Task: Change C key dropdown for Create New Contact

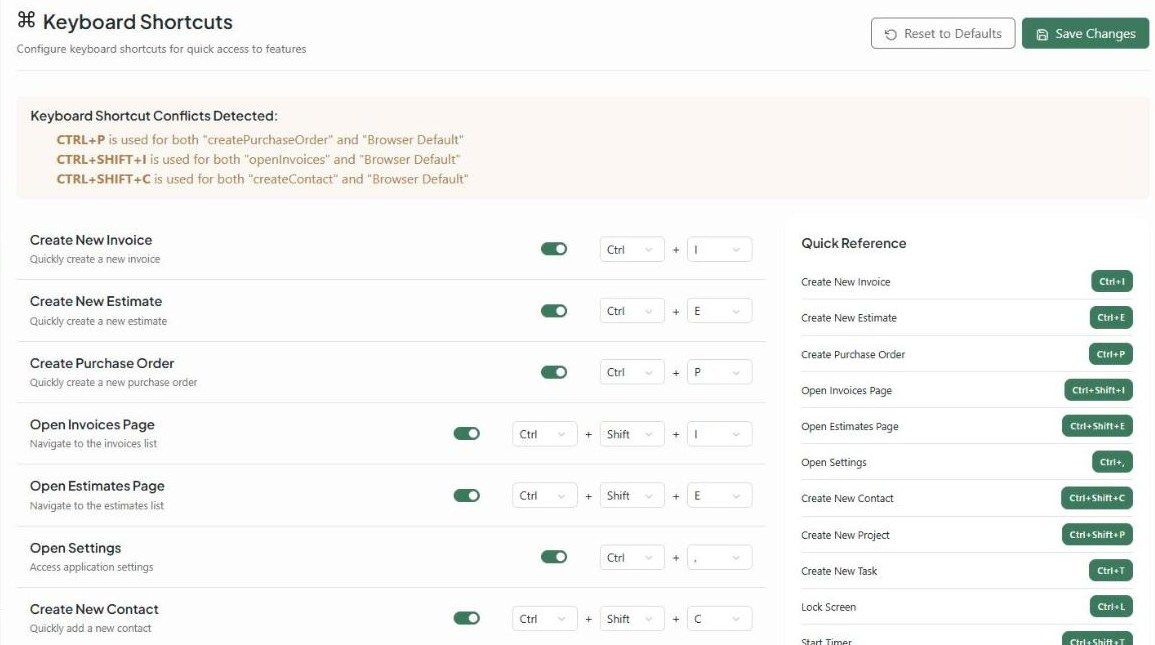Action: click(720, 618)
